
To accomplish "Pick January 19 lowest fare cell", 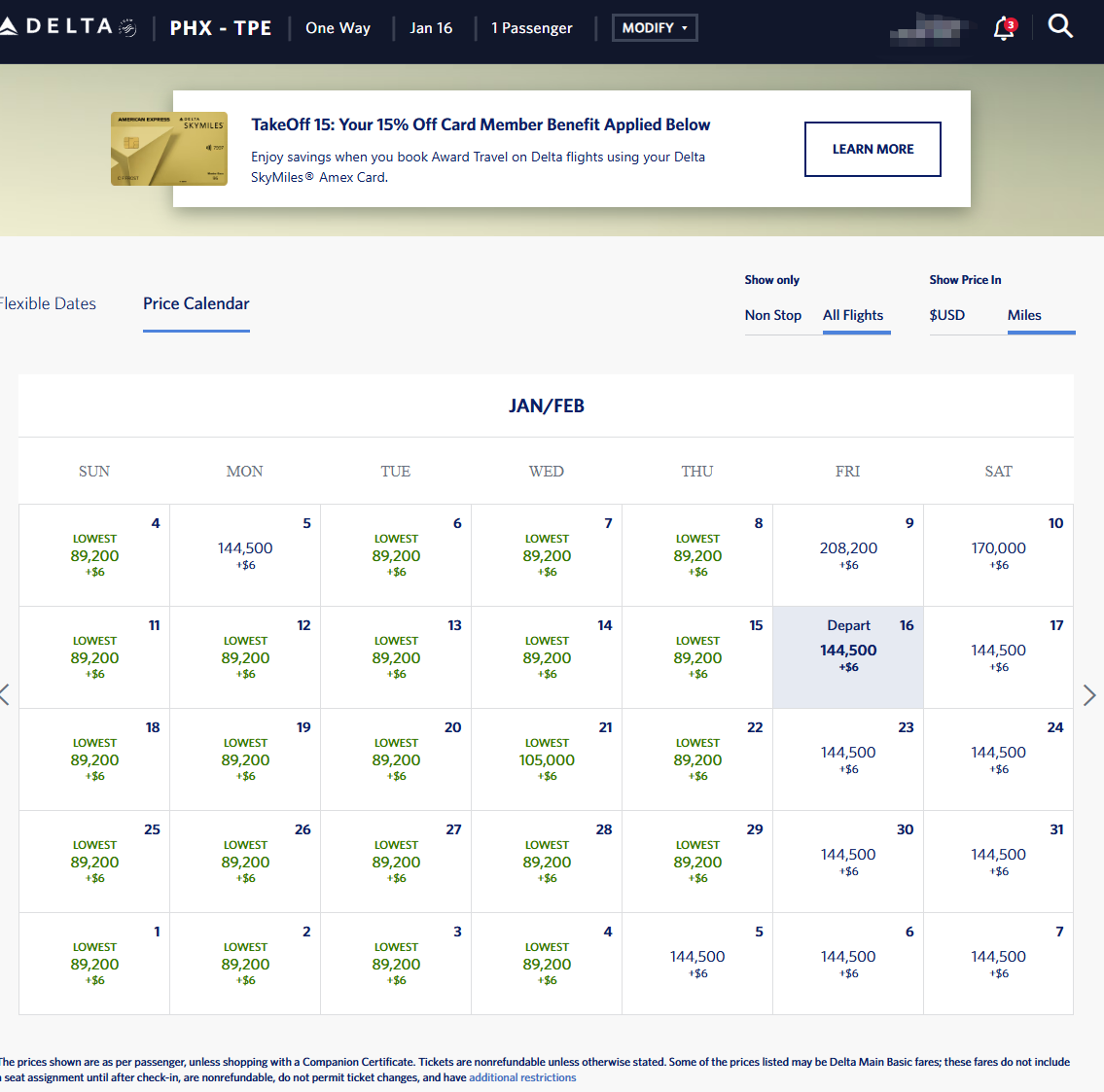I will (x=245, y=759).
